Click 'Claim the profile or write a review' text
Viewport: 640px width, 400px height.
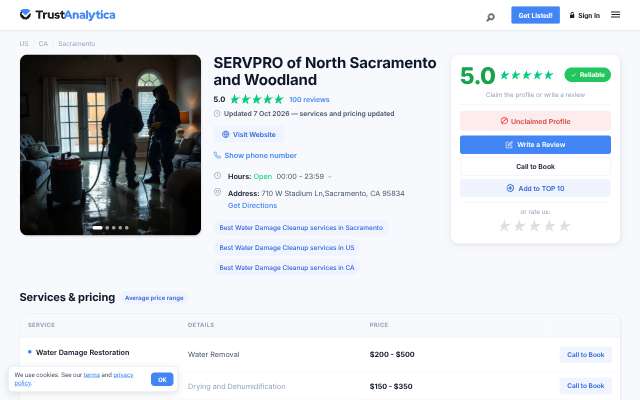point(535,95)
